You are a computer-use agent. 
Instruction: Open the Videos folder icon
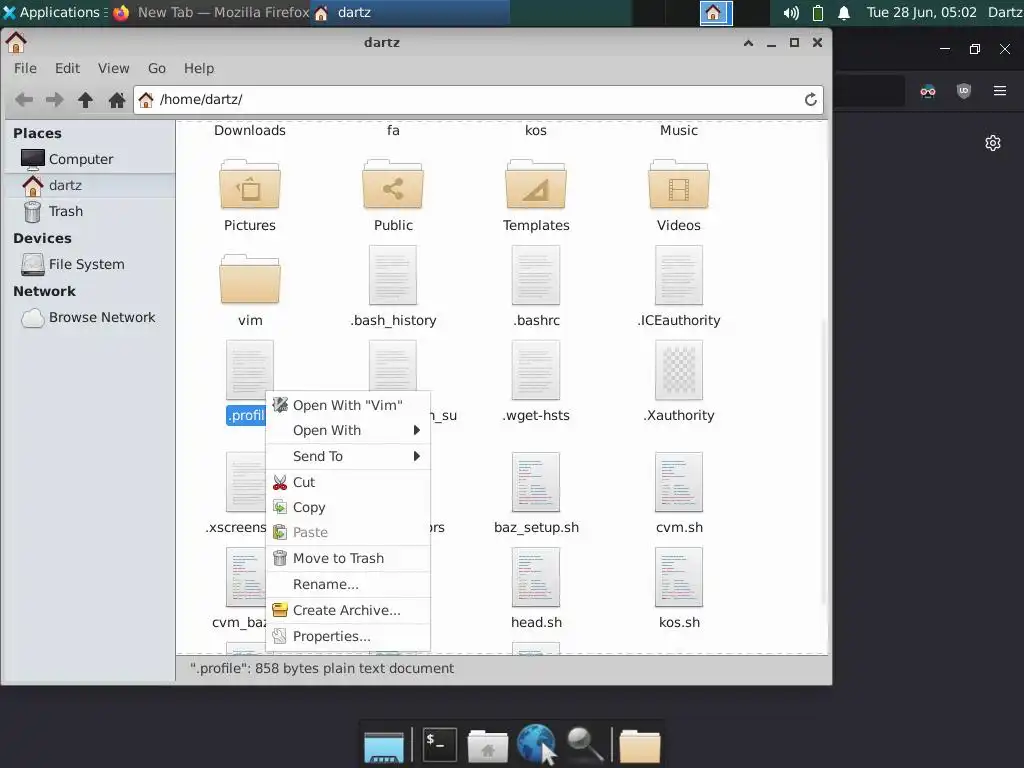pyautogui.click(x=679, y=185)
